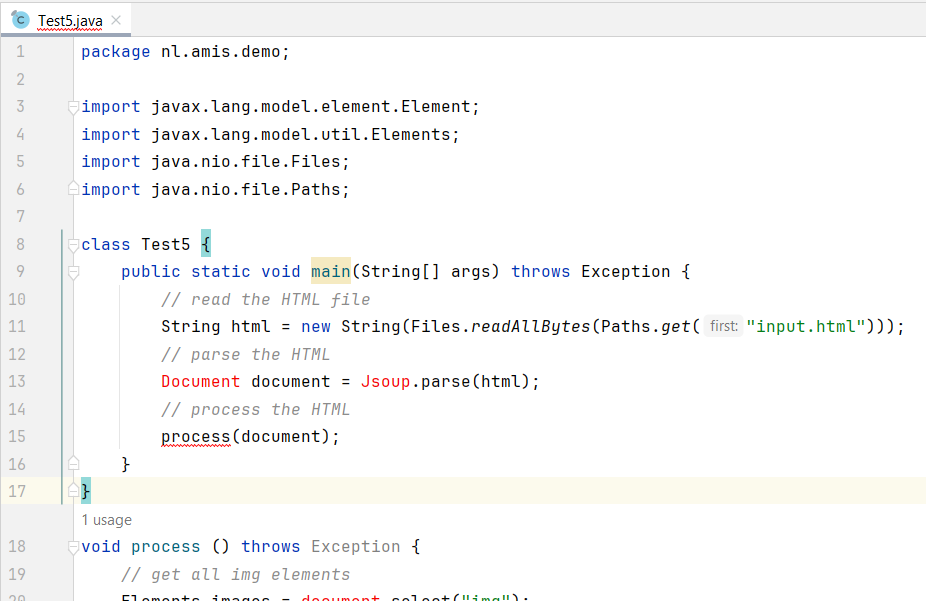The width and height of the screenshot is (926, 601).
Task: Open the "1 usage" hint above process
Action: [x=106, y=520]
